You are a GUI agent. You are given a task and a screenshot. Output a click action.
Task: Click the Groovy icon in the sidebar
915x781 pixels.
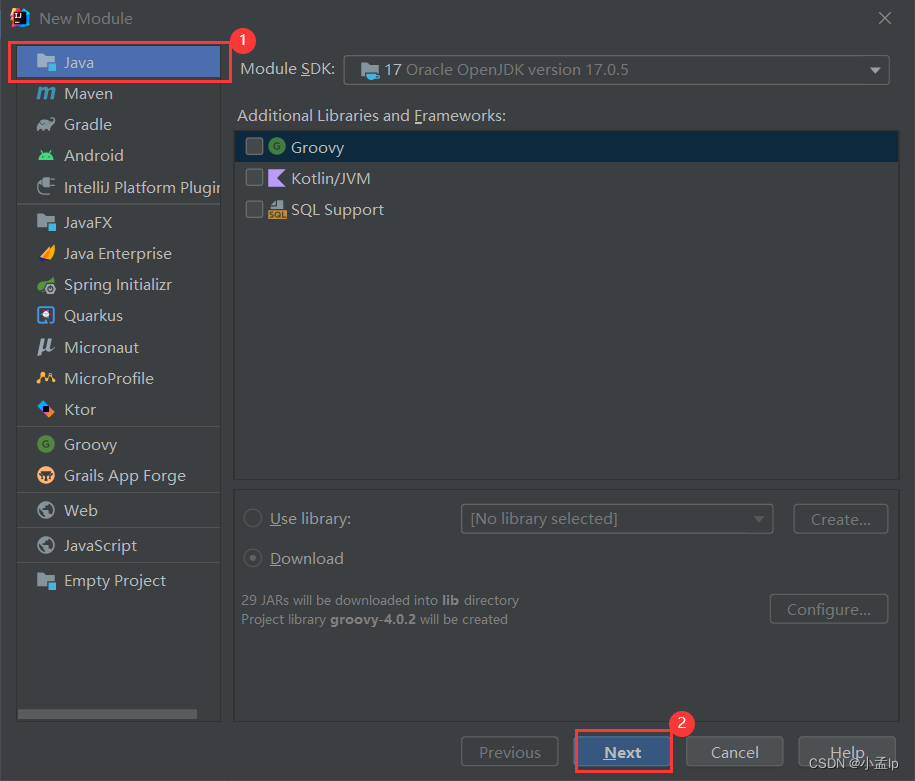pos(46,444)
